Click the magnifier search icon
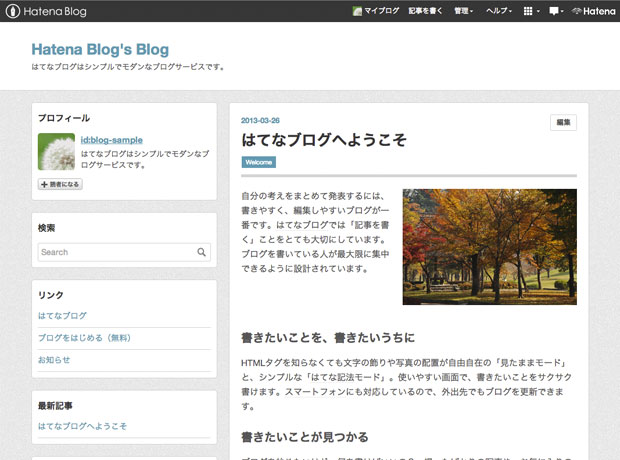 pos(203,252)
